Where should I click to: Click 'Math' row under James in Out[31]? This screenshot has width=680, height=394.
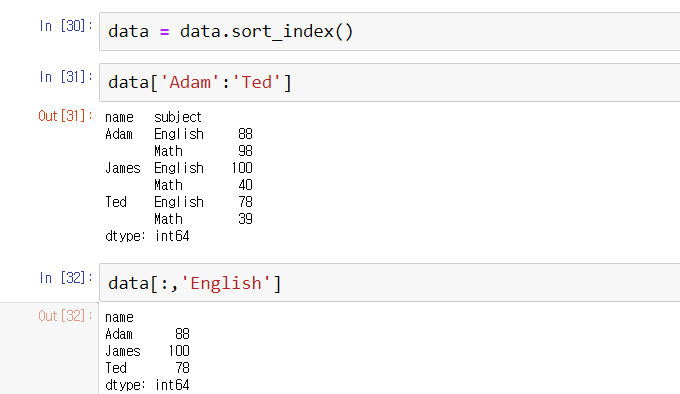click(x=168, y=185)
